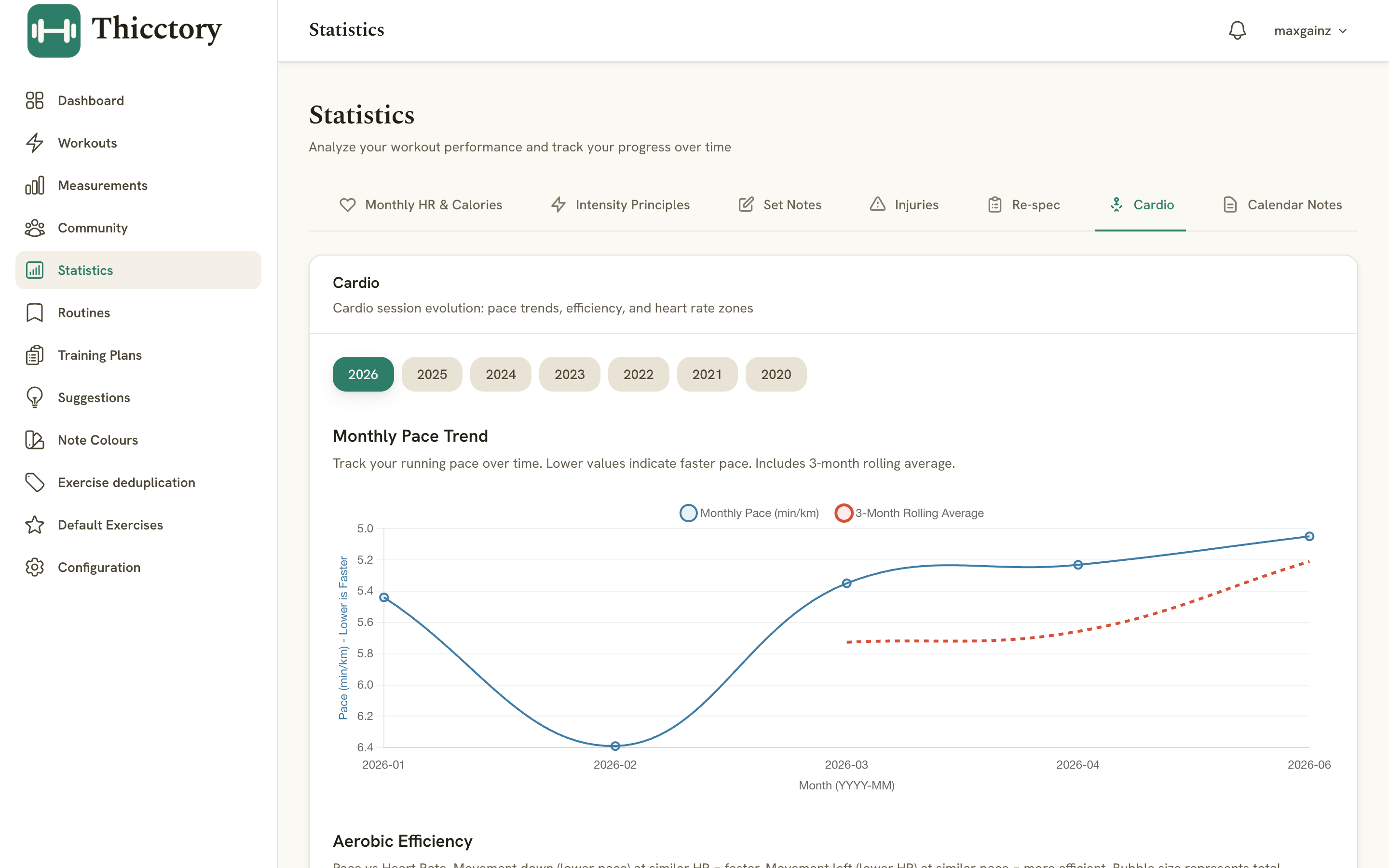This screenshot has width=1389, height=868.
Task: Click the clipboard icon on Re-spec tab
Action: coord(994,204)
